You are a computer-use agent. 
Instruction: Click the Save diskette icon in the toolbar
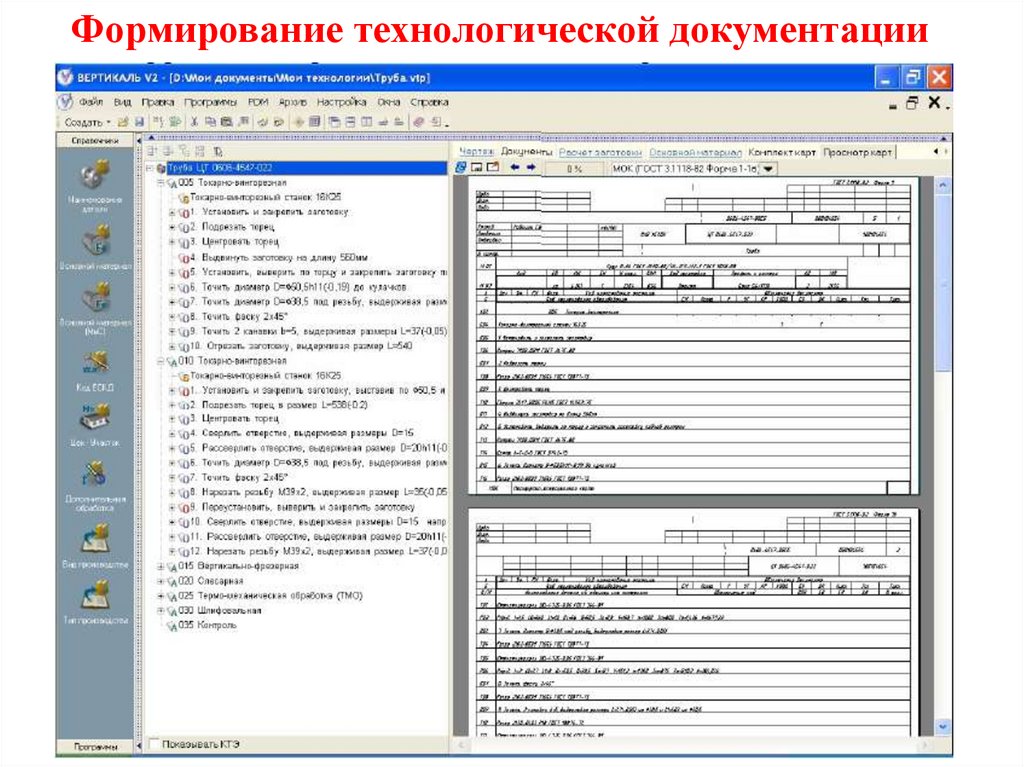pos(139,122)
